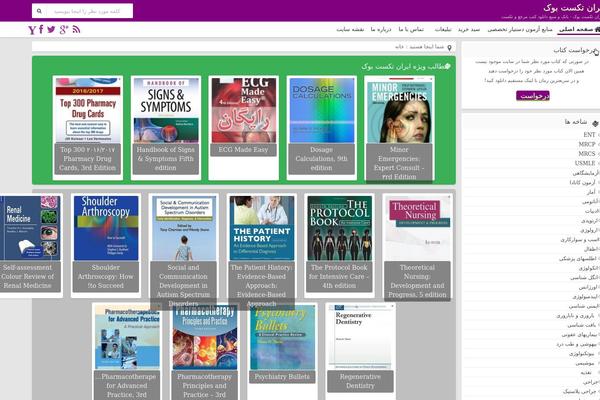Viewport: 600px width, 400px height.
Task: Click the breadcrumb location pin icon
Action: coord(449,48)
